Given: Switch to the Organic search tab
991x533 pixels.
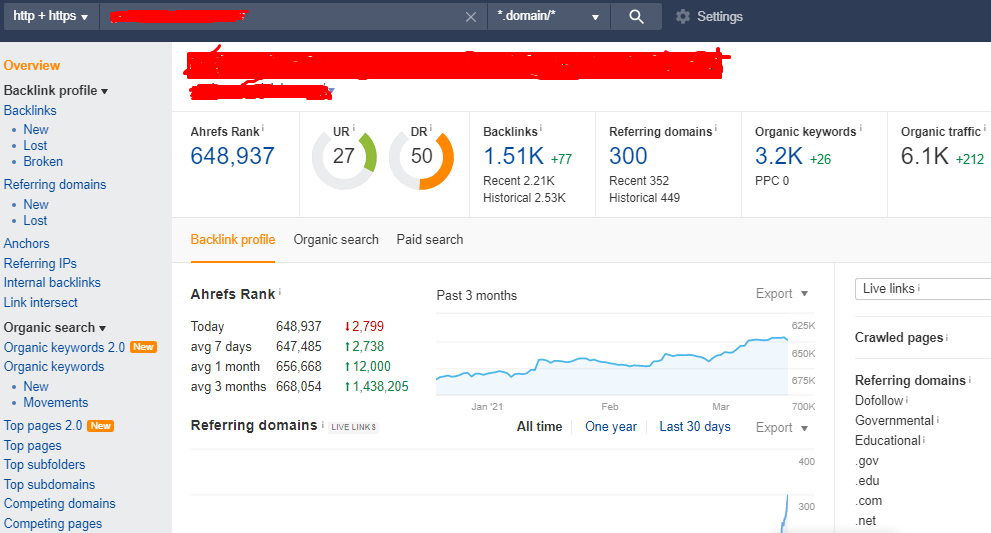Looking at the screenshot, I should (x=336, y=240).
